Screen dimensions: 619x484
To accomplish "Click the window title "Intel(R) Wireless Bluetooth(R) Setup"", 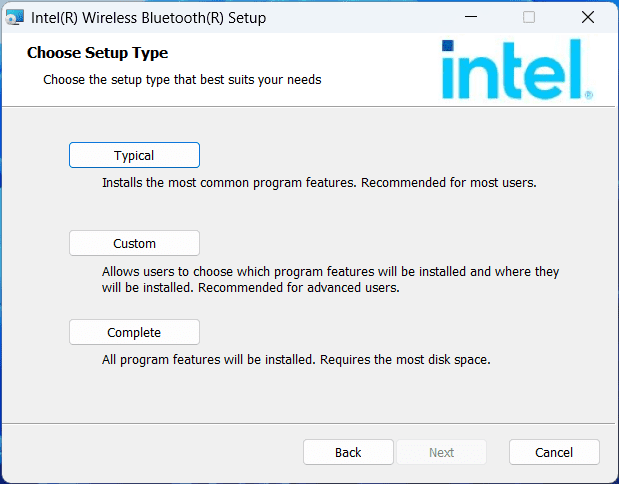I will [148, 17].
